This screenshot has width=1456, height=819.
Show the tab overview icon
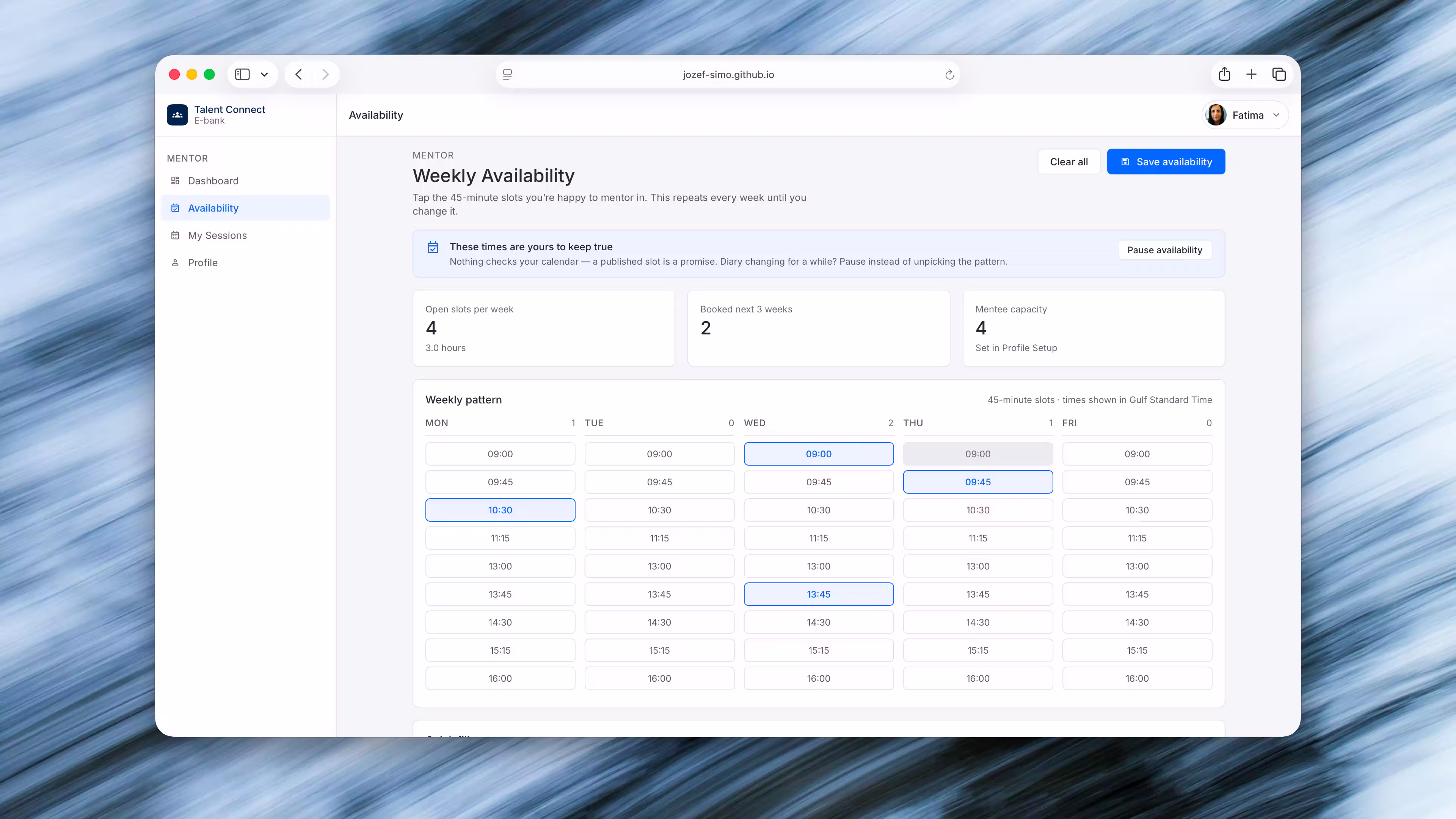[x=1279, y=75]
